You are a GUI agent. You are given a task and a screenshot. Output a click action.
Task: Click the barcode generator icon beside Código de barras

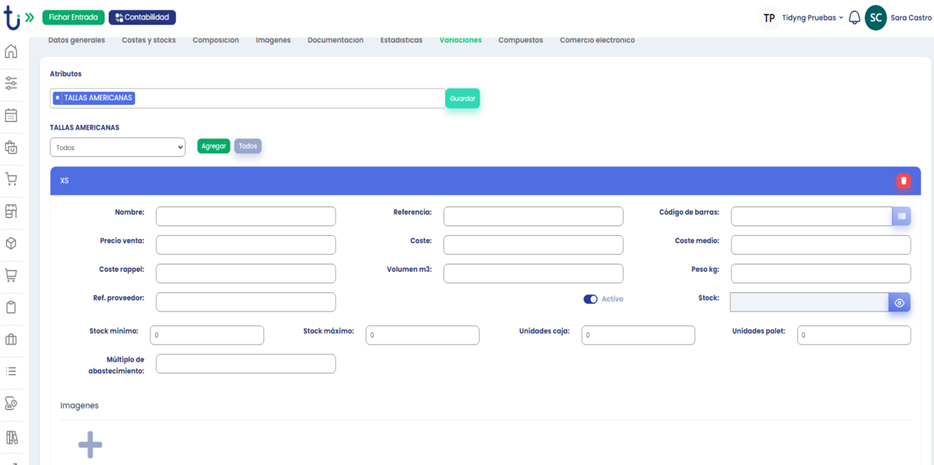point(901,216)
